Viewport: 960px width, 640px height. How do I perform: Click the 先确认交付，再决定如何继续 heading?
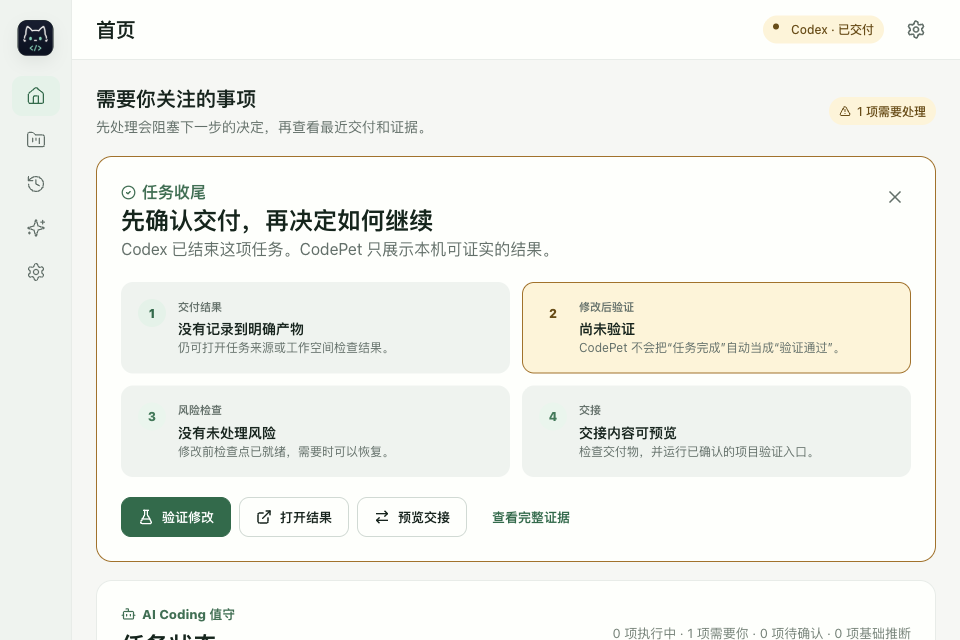click(x=277, y=220)
